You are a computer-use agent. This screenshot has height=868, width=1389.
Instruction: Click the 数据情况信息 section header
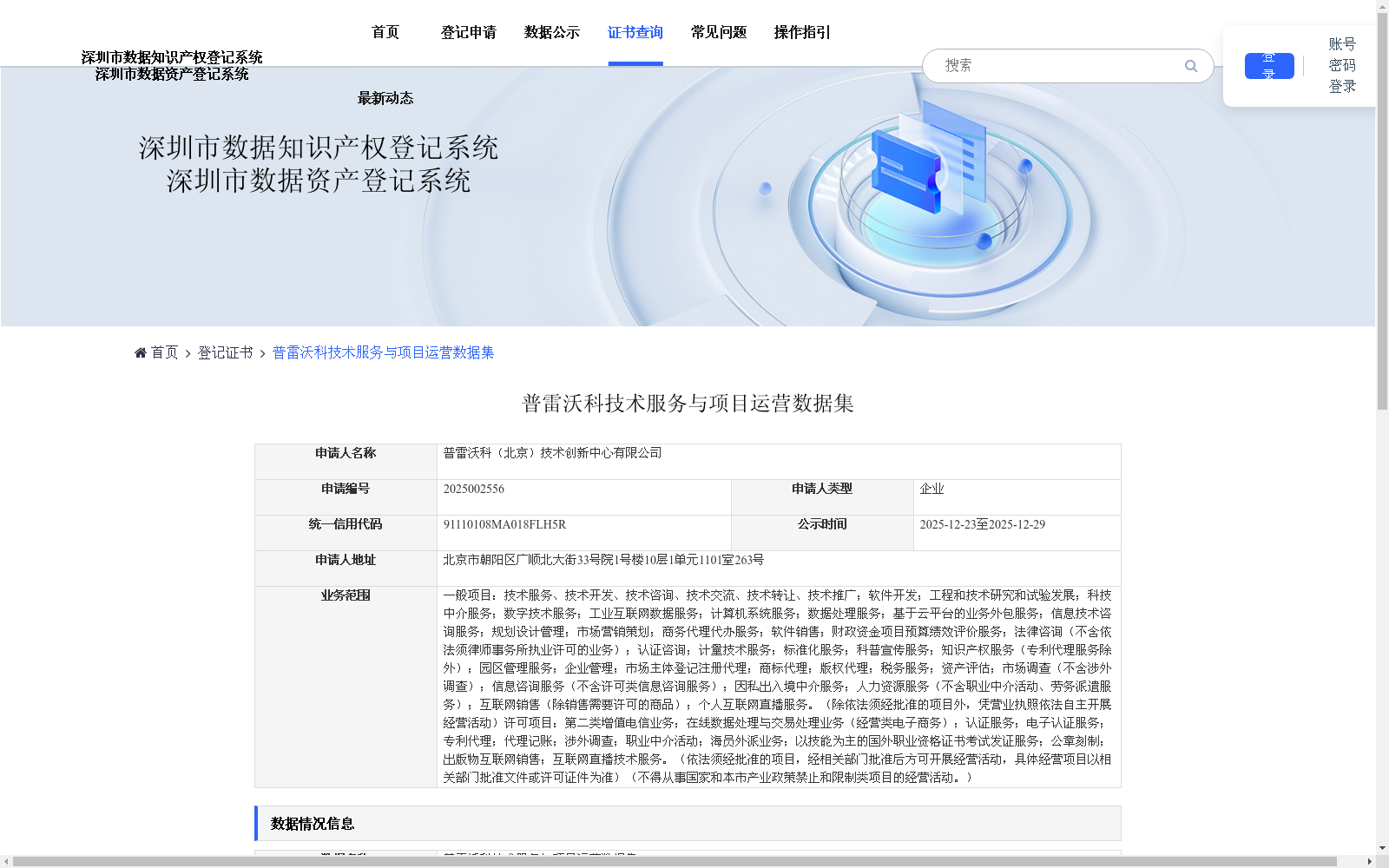(688, 823)
